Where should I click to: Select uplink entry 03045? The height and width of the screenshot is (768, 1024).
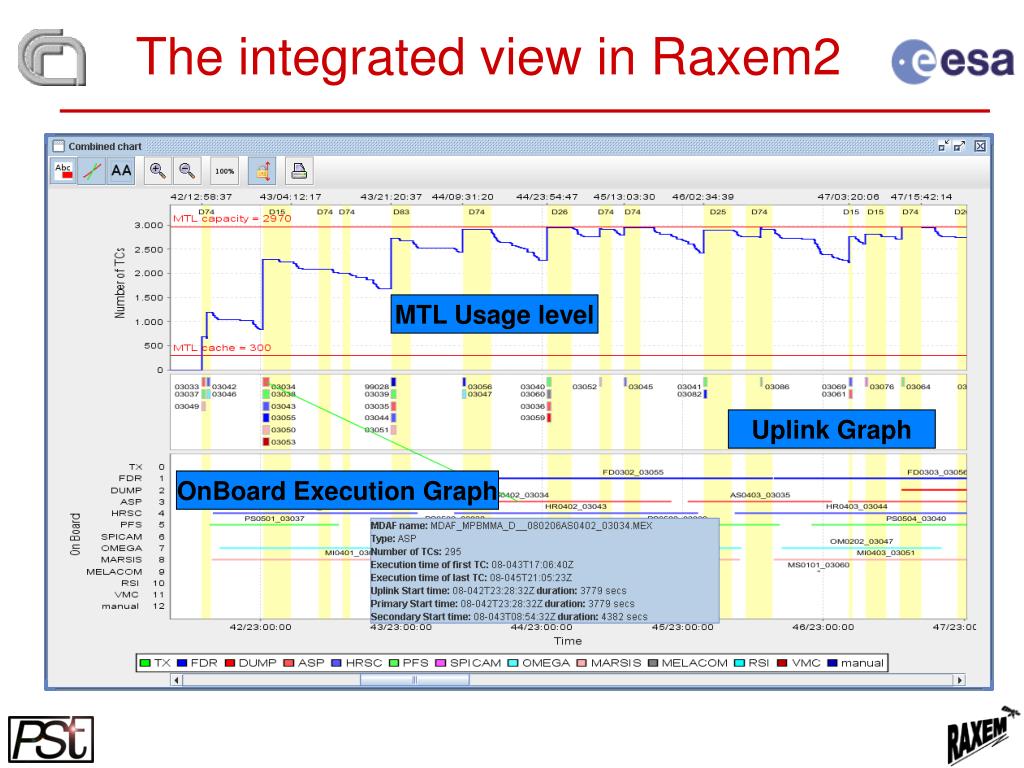pos(641,387)
